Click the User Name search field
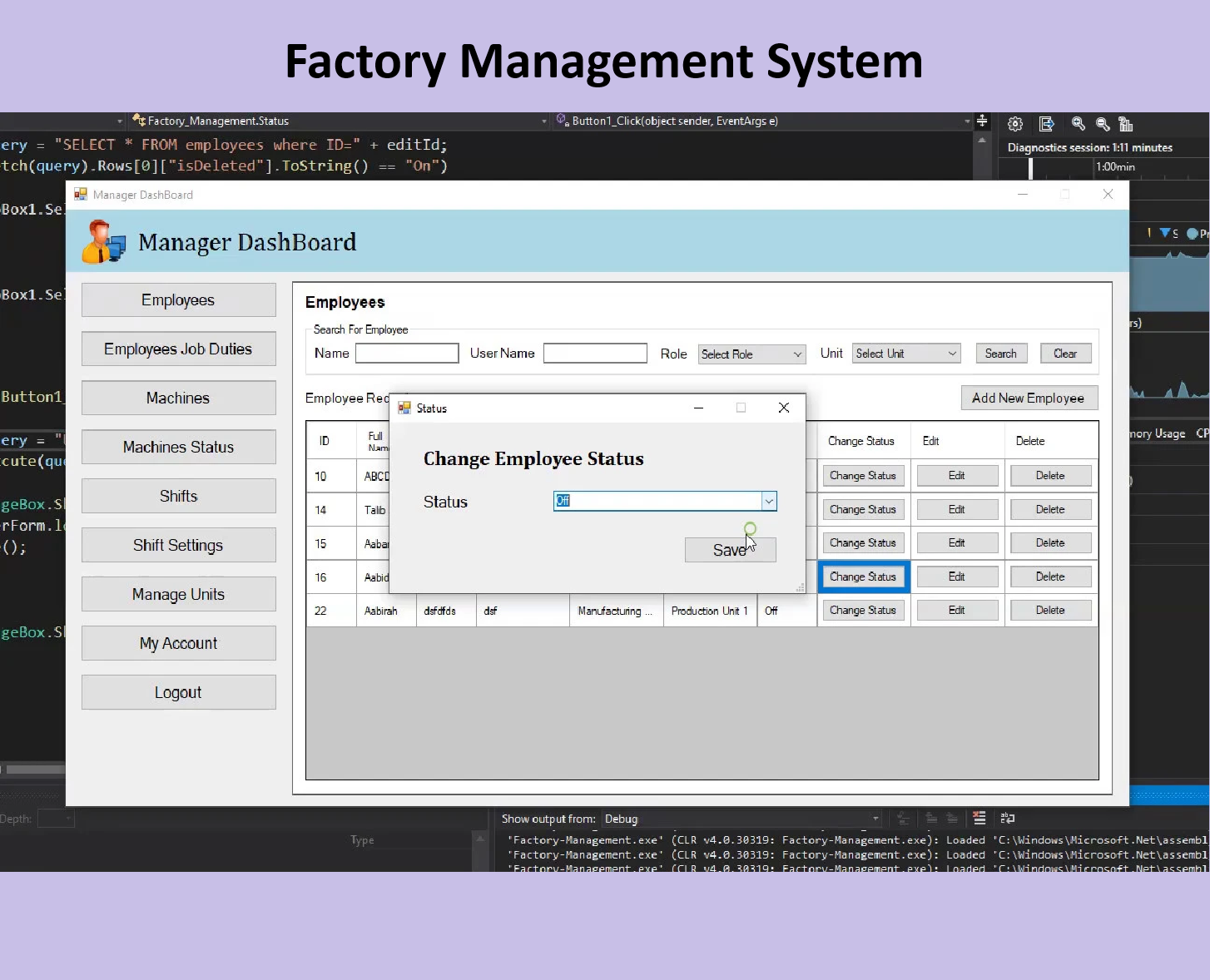 595,354
